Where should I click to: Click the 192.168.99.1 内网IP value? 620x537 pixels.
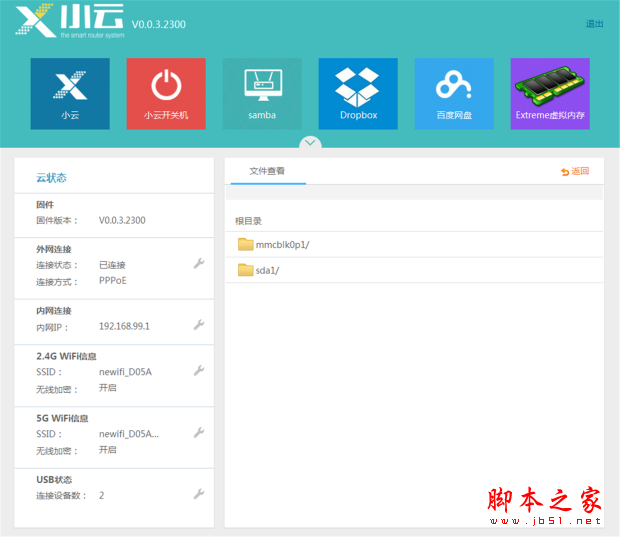pos(124,326)
